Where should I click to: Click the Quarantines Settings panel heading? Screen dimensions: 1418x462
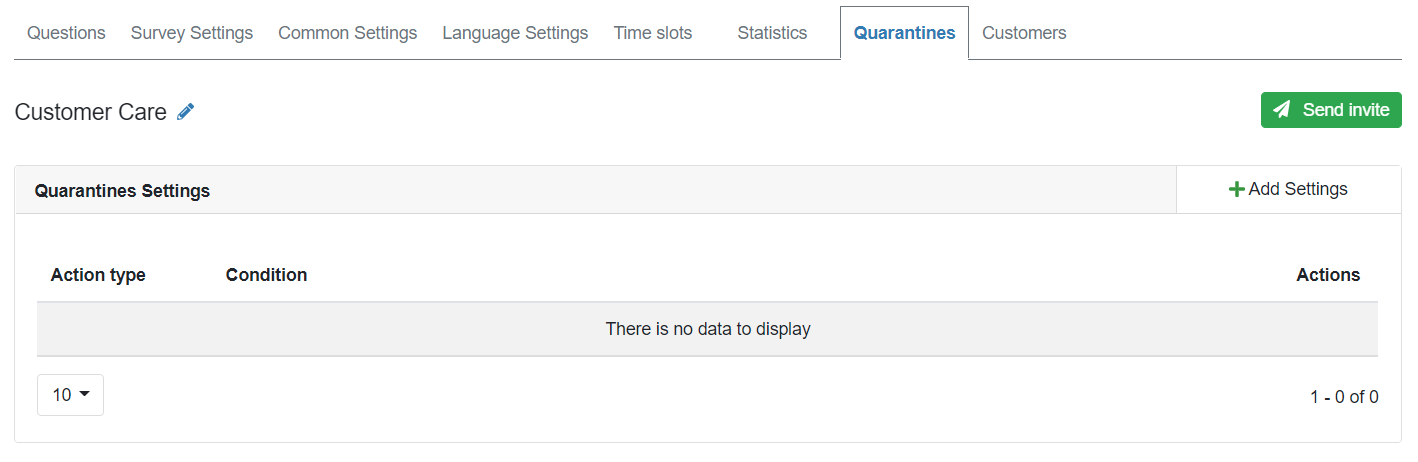[x=122, y=190]
